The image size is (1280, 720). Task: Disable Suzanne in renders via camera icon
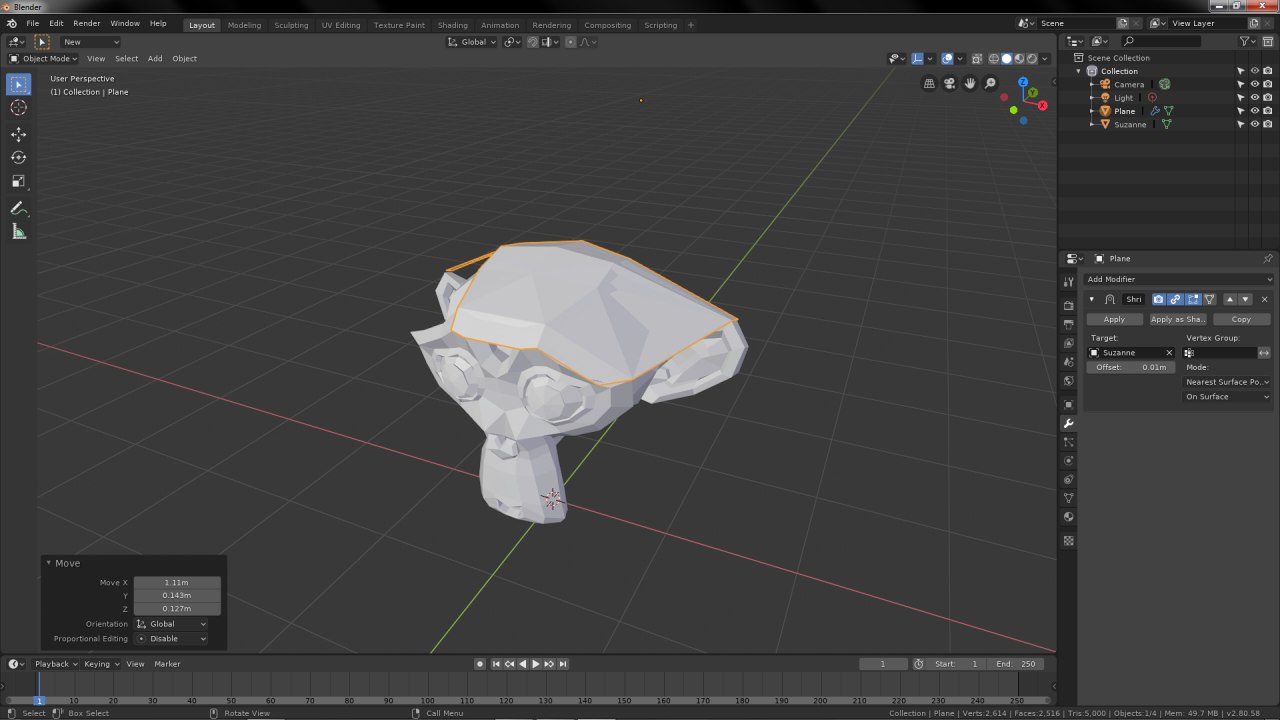1267,124
